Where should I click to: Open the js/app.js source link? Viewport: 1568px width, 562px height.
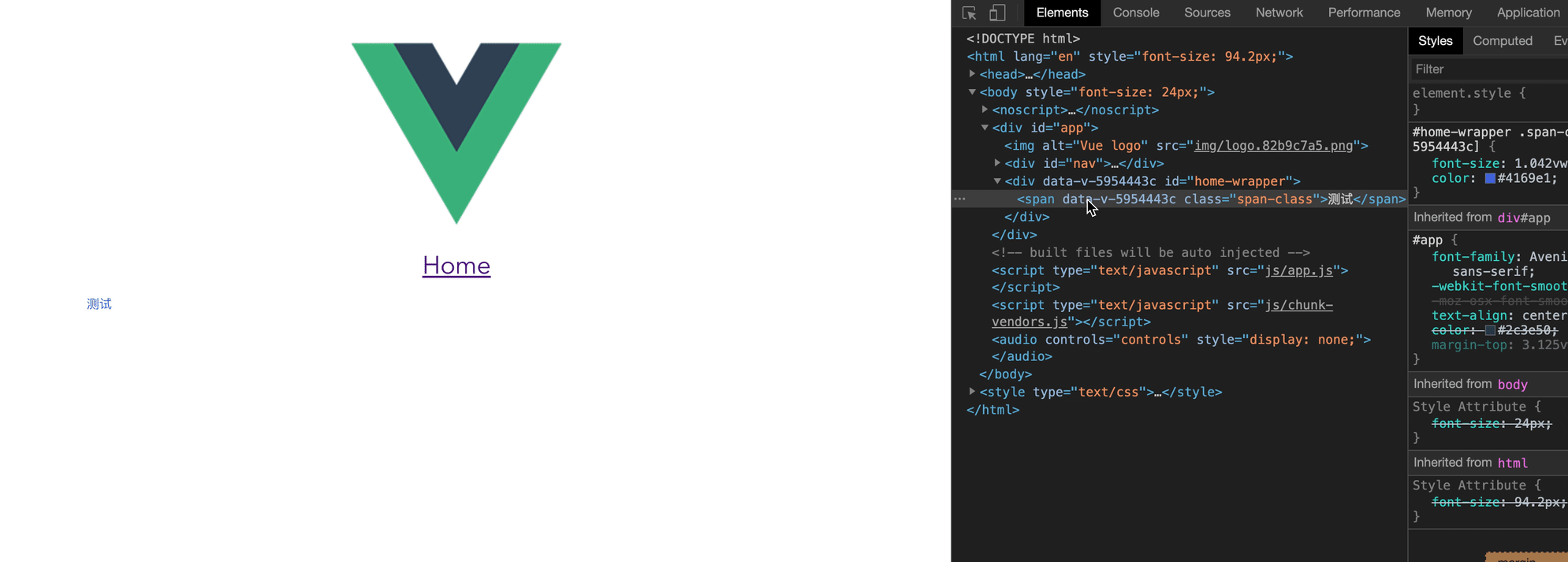pyautogui.click(x=1298, y=270)
